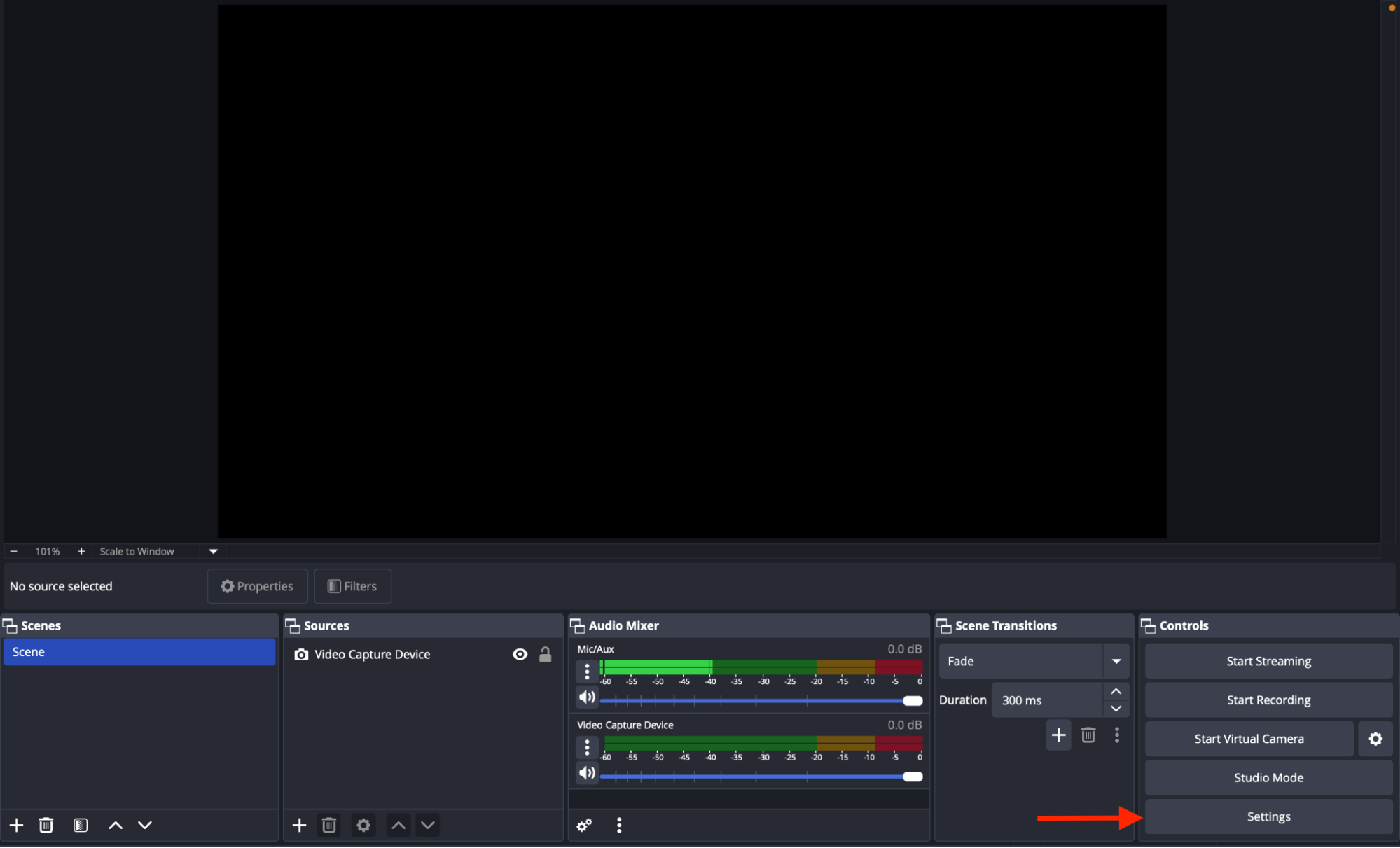Image resolution: width=1400 pixels, height=848 pixels.
Task: Click the Mic/Aux 0.0 dB level text
Action: click(905, 649)
